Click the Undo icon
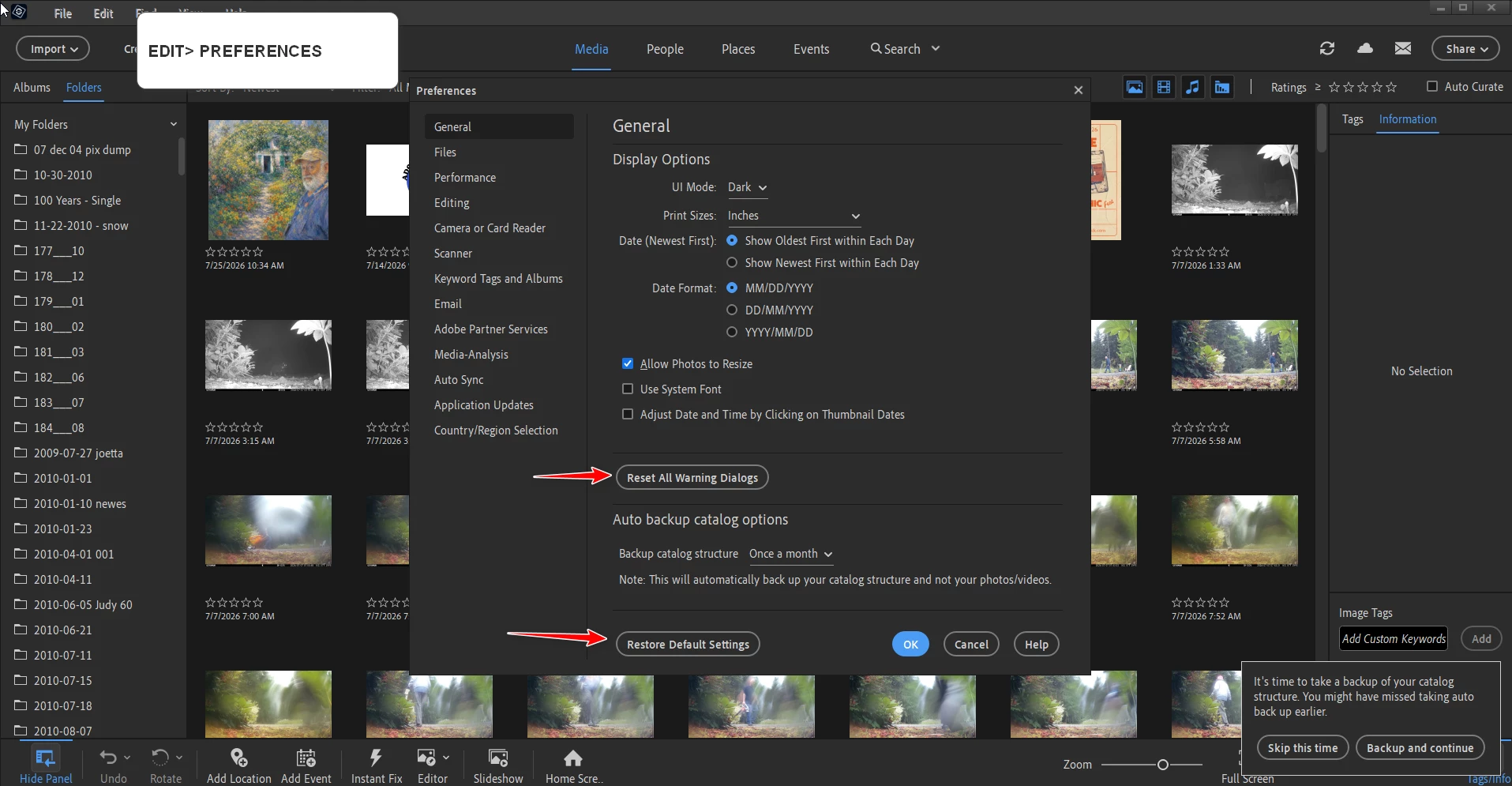The height and width of the screenshot is (786, 1512). (x=108, y=758)
